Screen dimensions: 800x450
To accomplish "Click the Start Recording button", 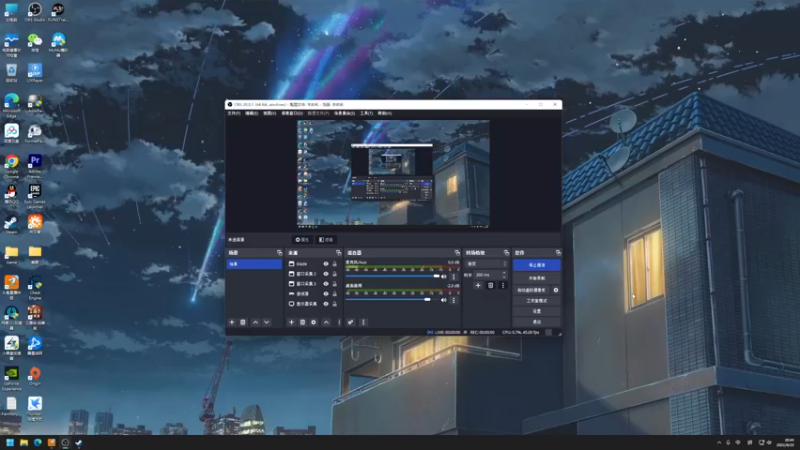I will pos(537,278).
